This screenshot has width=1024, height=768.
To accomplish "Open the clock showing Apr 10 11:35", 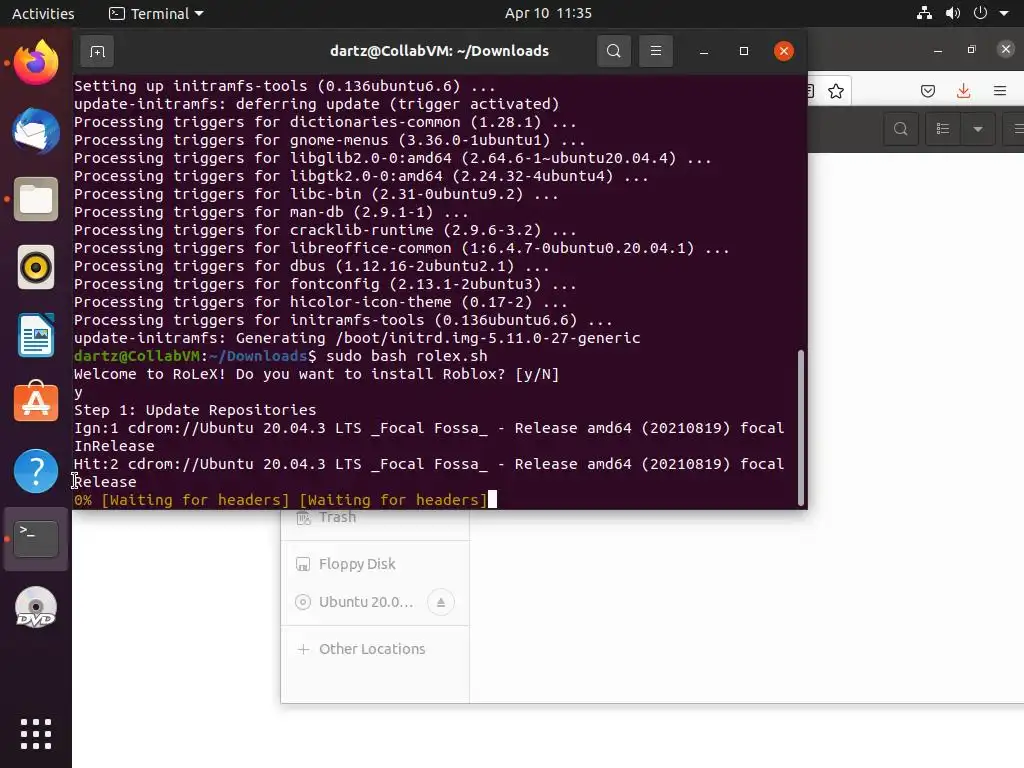I will (x=548, y=13).
